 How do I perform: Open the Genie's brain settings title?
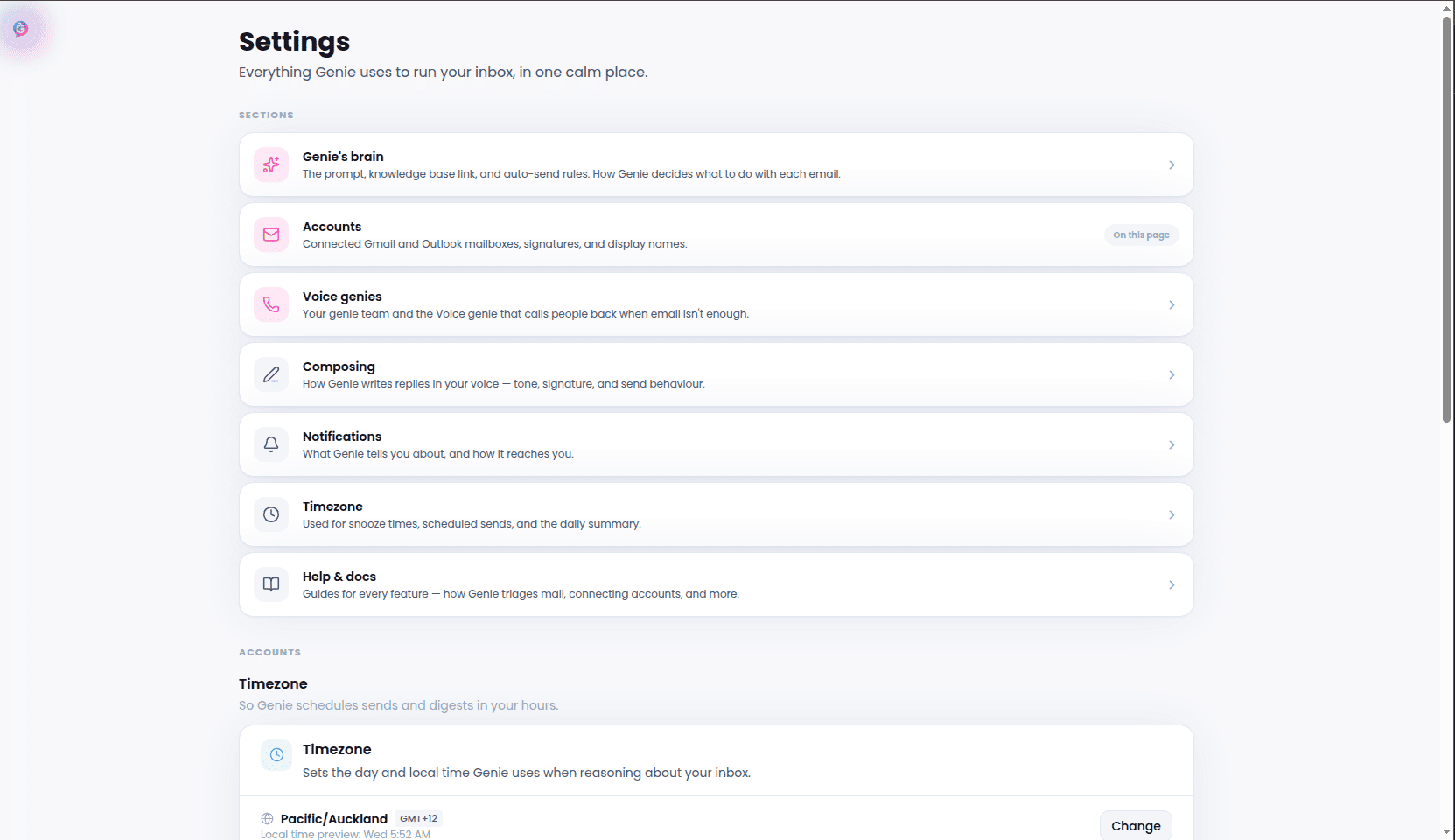click(x=343, y=157)
